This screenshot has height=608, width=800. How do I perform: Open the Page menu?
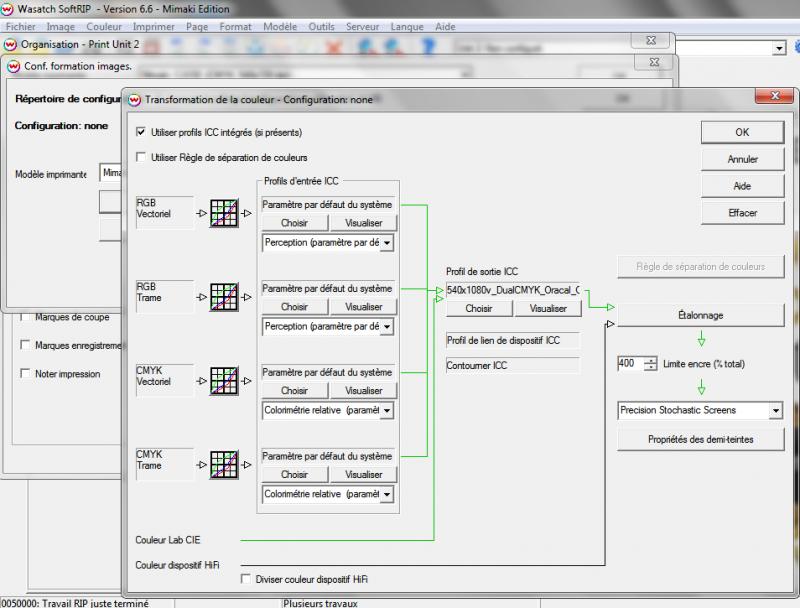[x=197, y=27]
